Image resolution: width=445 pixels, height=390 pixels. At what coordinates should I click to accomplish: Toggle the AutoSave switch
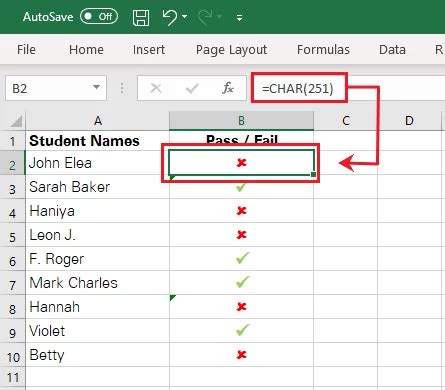(x=99, y=16)
